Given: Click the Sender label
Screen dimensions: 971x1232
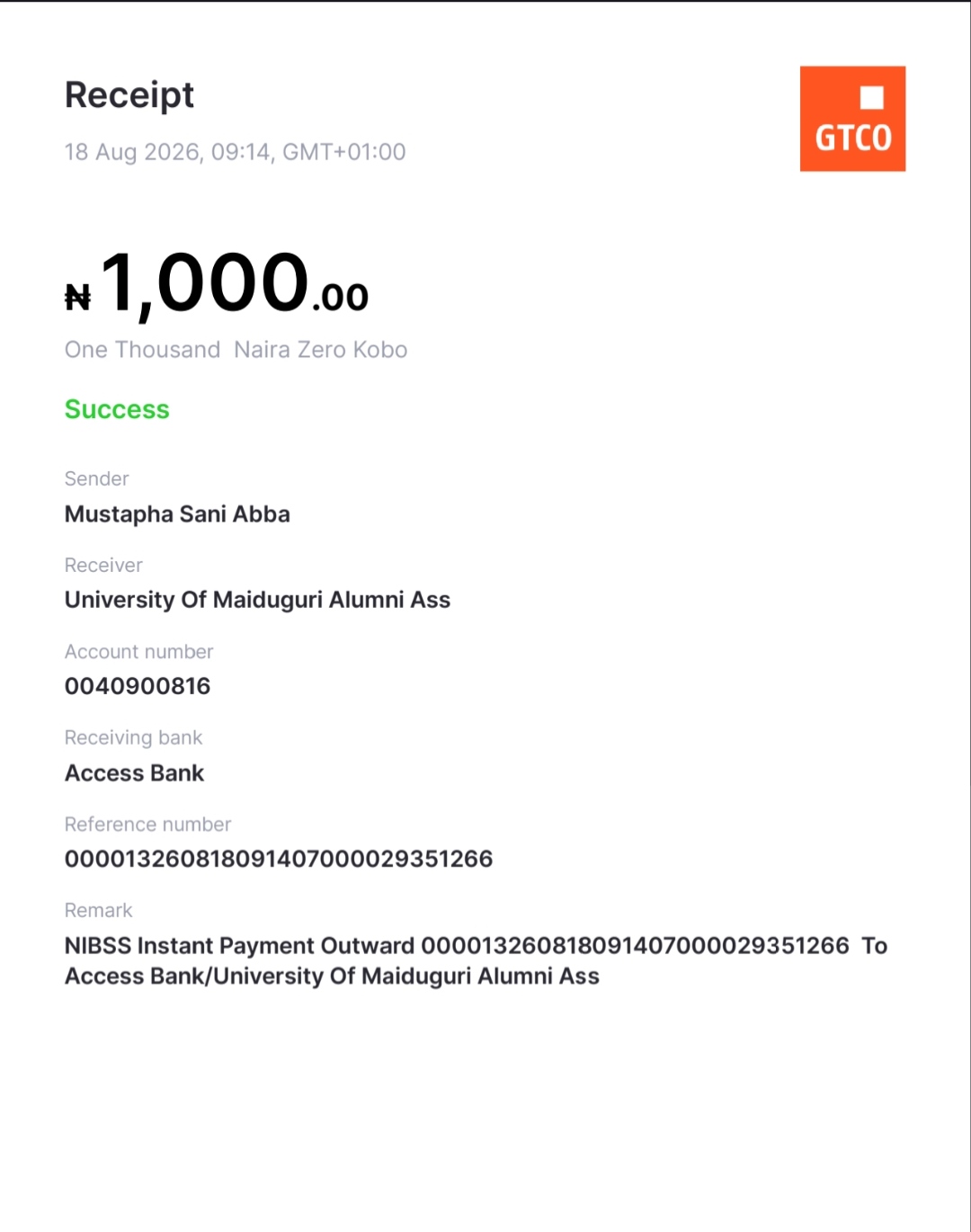Looking at the screenshot, I should click(x=97, y=478).
